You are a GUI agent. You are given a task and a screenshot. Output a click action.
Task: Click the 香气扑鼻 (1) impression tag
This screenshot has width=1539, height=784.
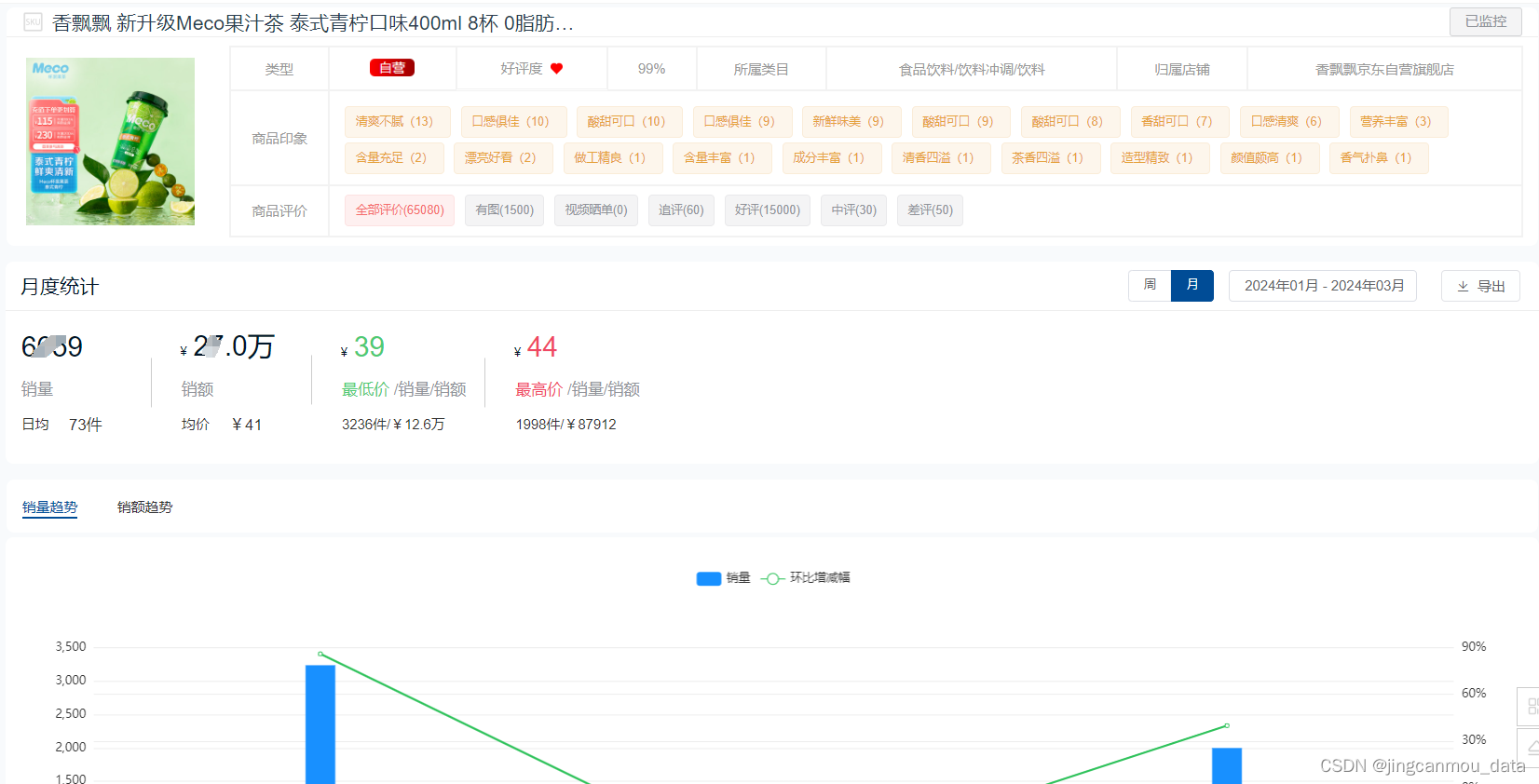1379,158
